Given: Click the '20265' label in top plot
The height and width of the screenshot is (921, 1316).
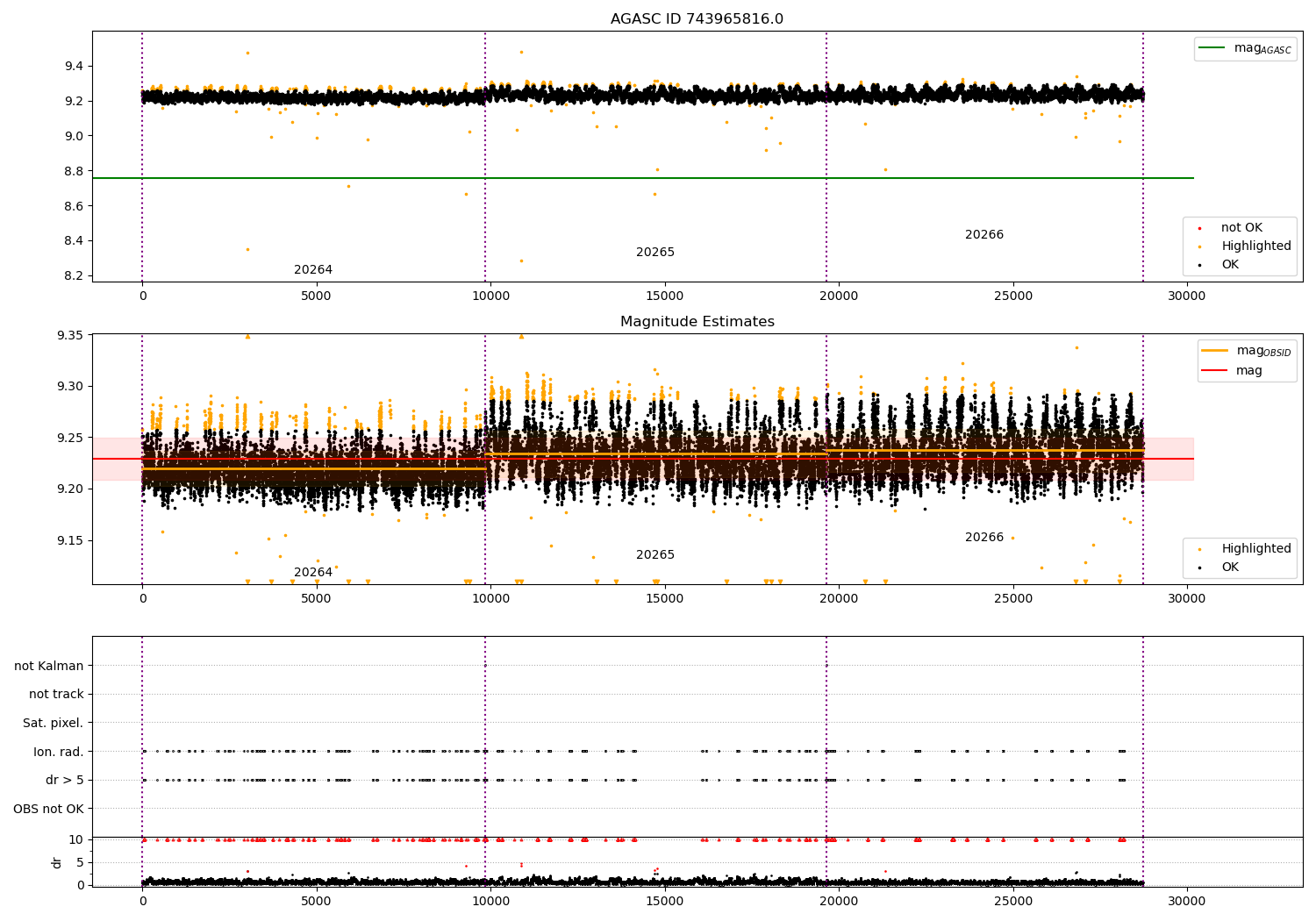Looking at the screenshot, I should (655, 253).
